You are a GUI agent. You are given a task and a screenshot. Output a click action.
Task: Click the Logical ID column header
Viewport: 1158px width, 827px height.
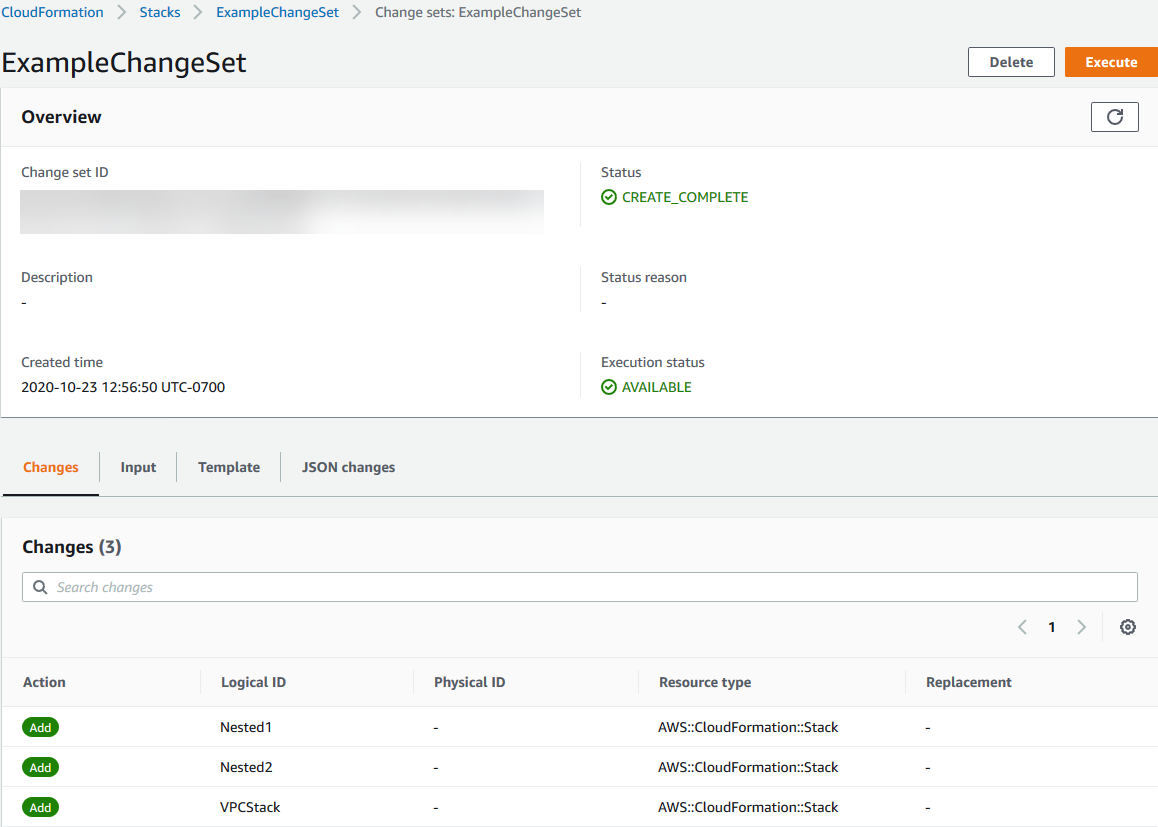(x=253, y=682)
